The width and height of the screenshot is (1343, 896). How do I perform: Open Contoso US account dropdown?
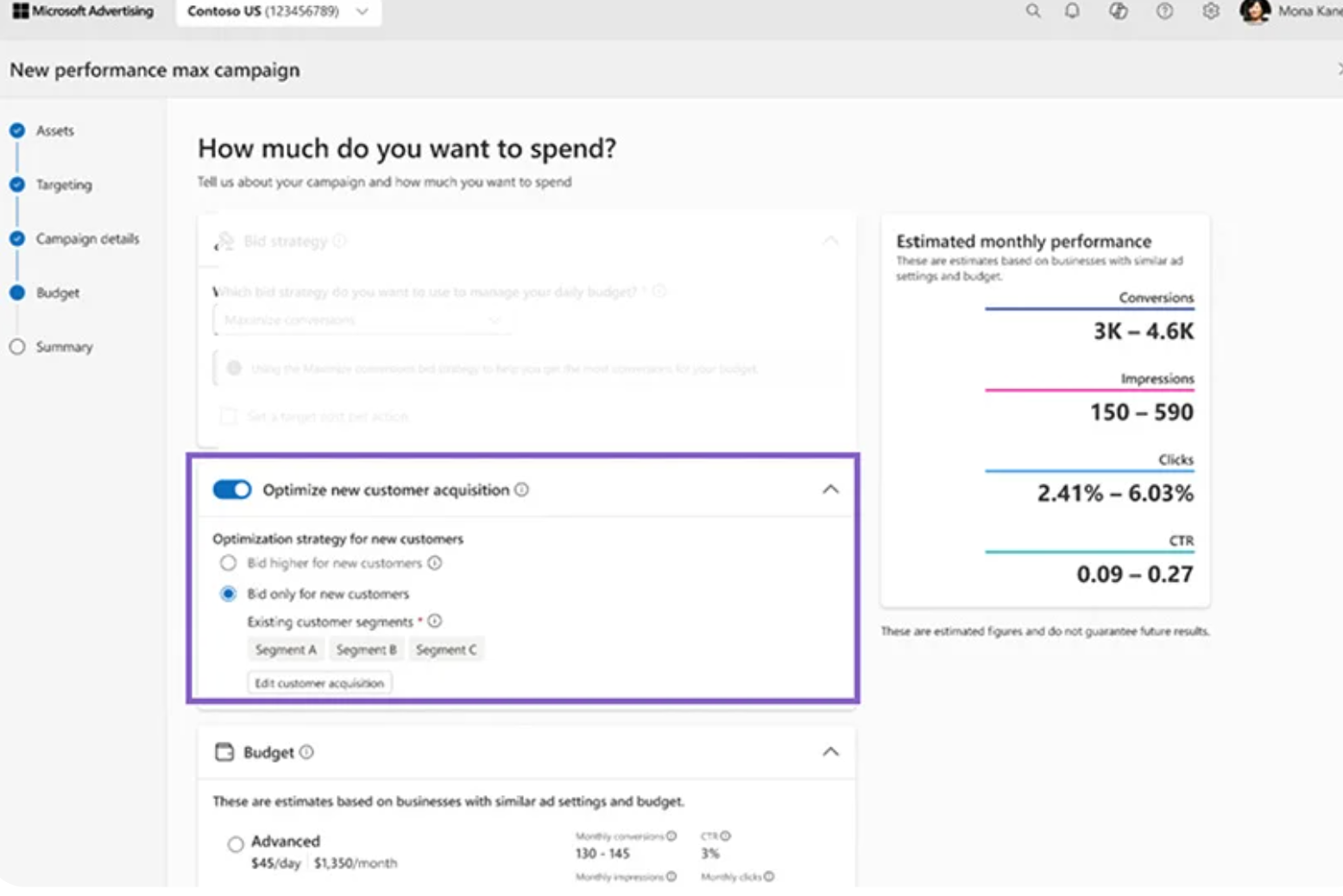[x=278, y=12]
